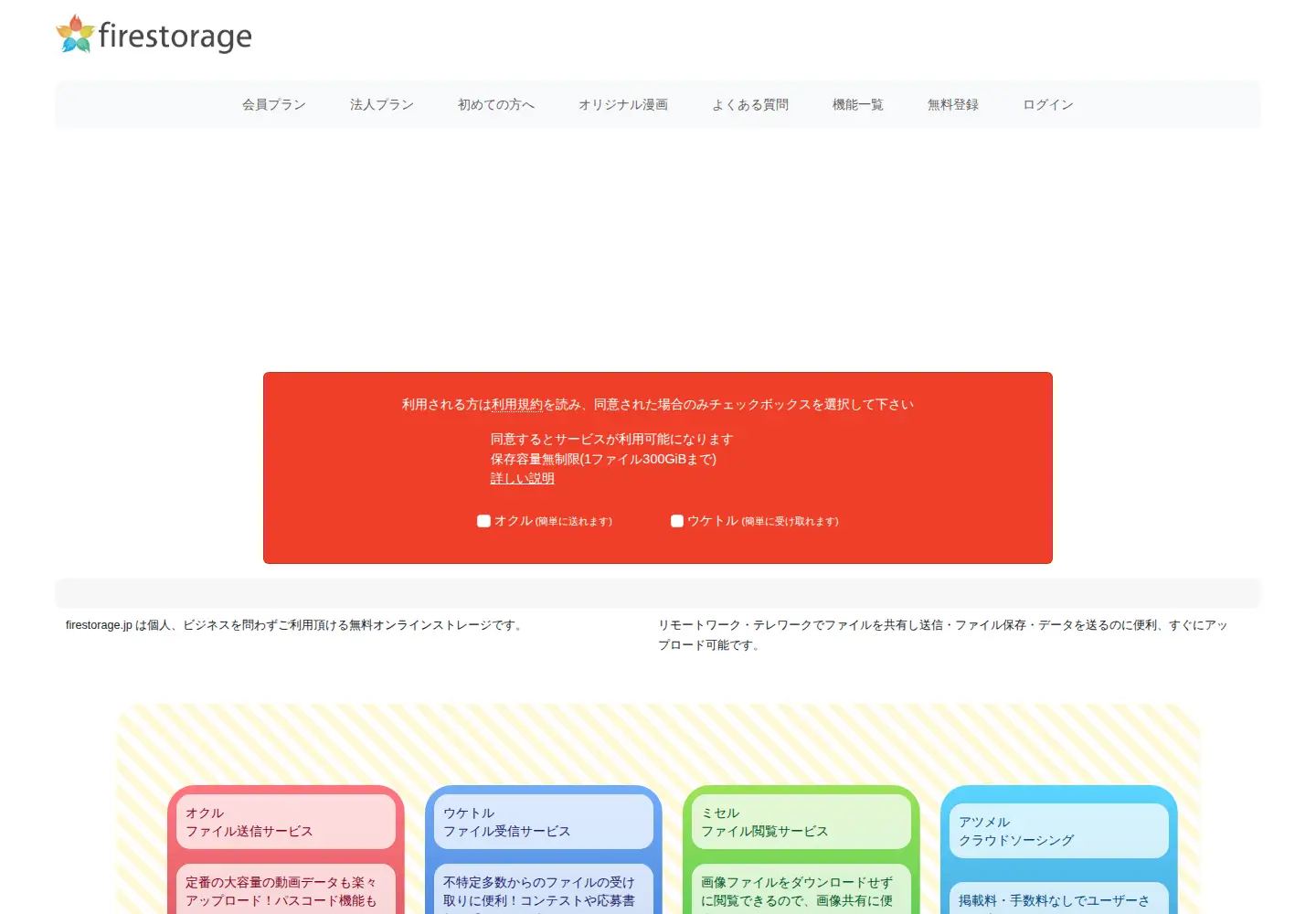This screenshot has width=1316, height=914.
Task: Click the paragraph starting with リモートワーク・テレワーク
Action: click(943, 635)
